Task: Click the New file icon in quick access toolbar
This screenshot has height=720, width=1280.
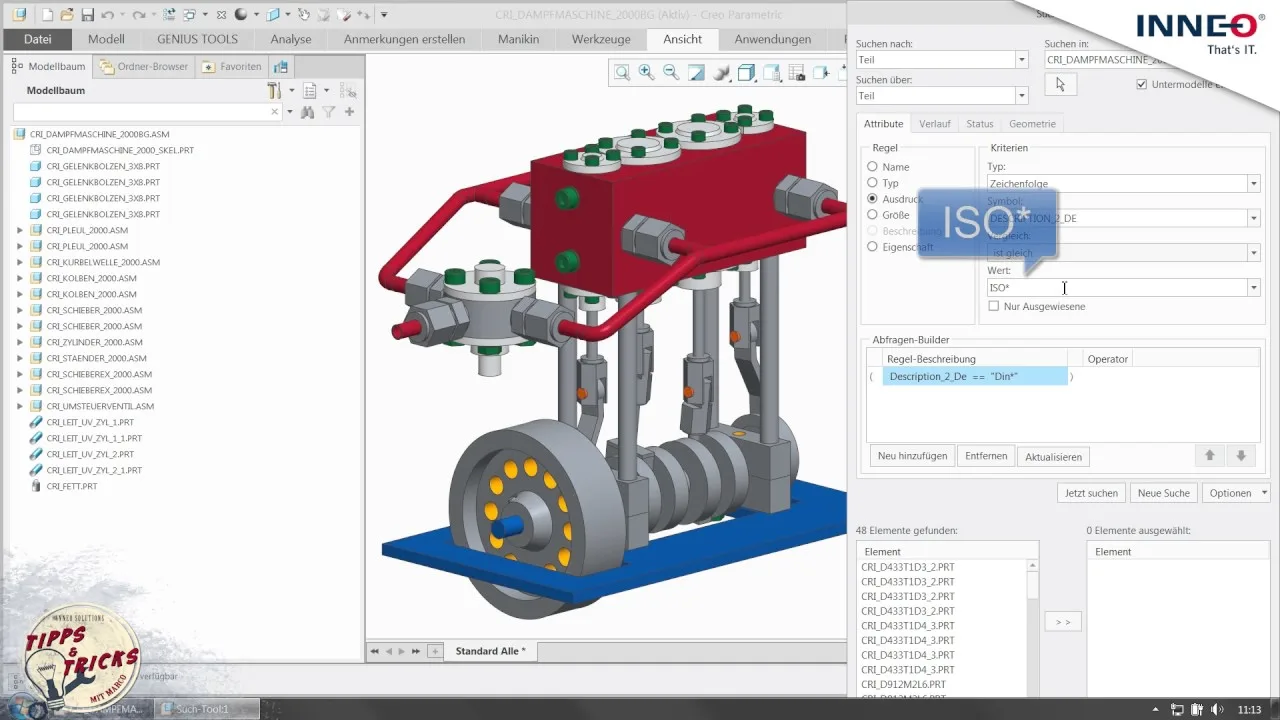Action: coord(46,15)
